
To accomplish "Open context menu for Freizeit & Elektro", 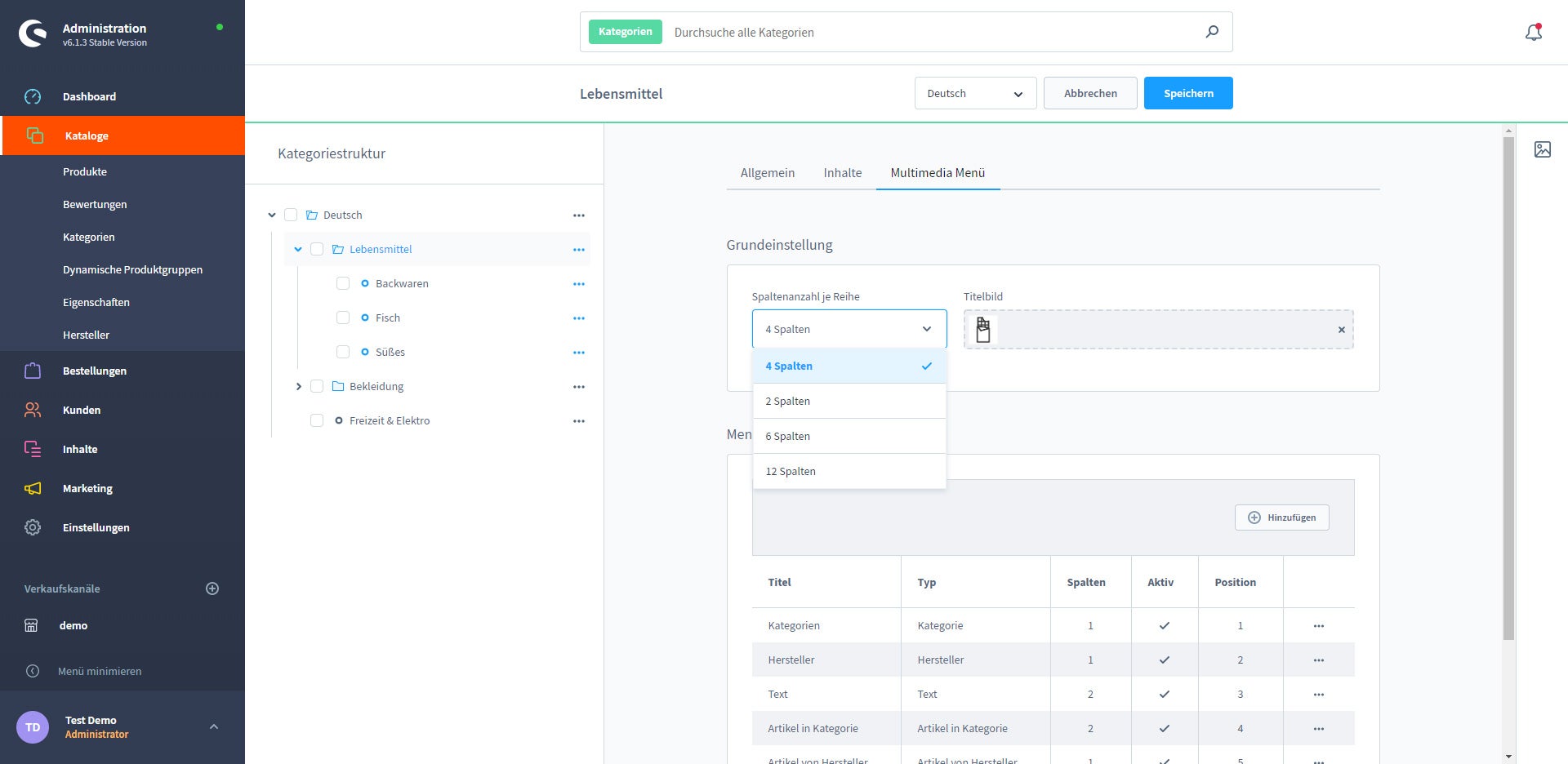I will point(579,421).
